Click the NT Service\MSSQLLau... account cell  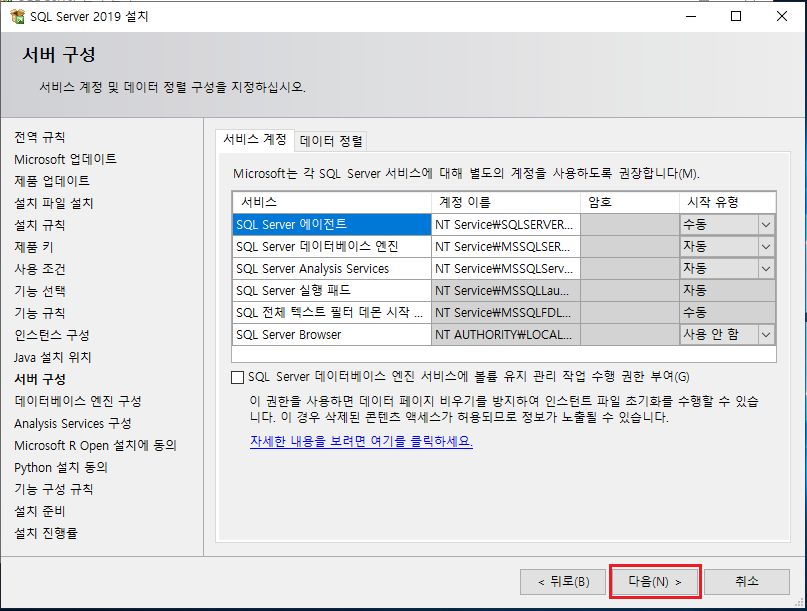click(506, 291)
